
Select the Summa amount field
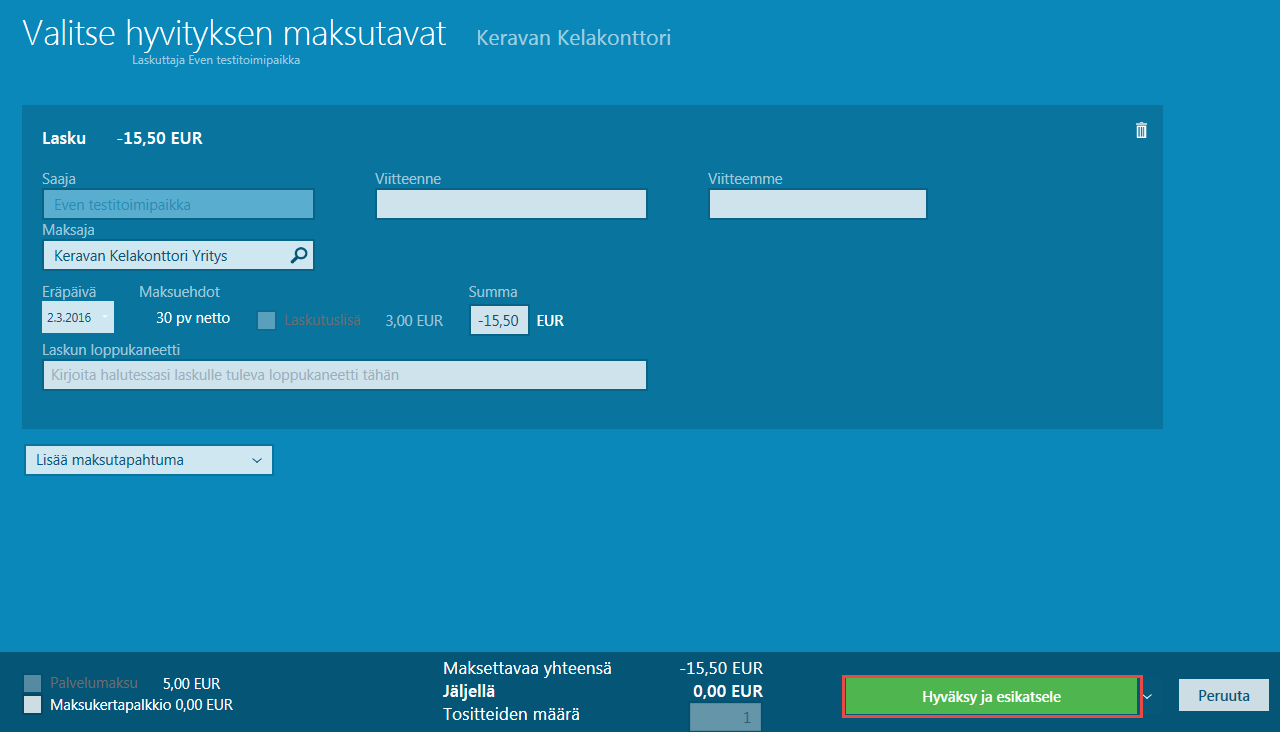(499, 320)
